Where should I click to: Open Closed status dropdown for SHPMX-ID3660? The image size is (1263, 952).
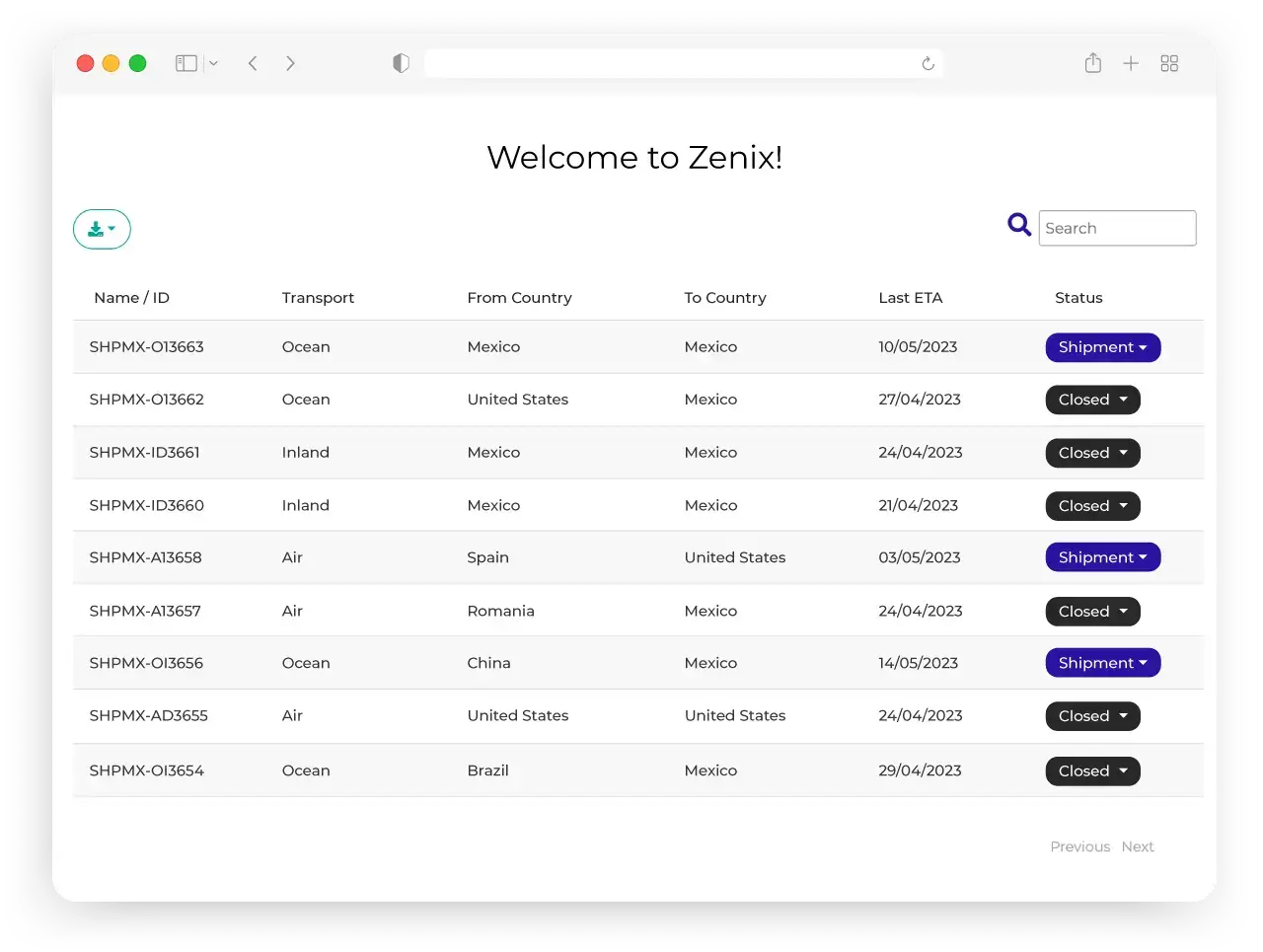click(x=1093, y=506)
